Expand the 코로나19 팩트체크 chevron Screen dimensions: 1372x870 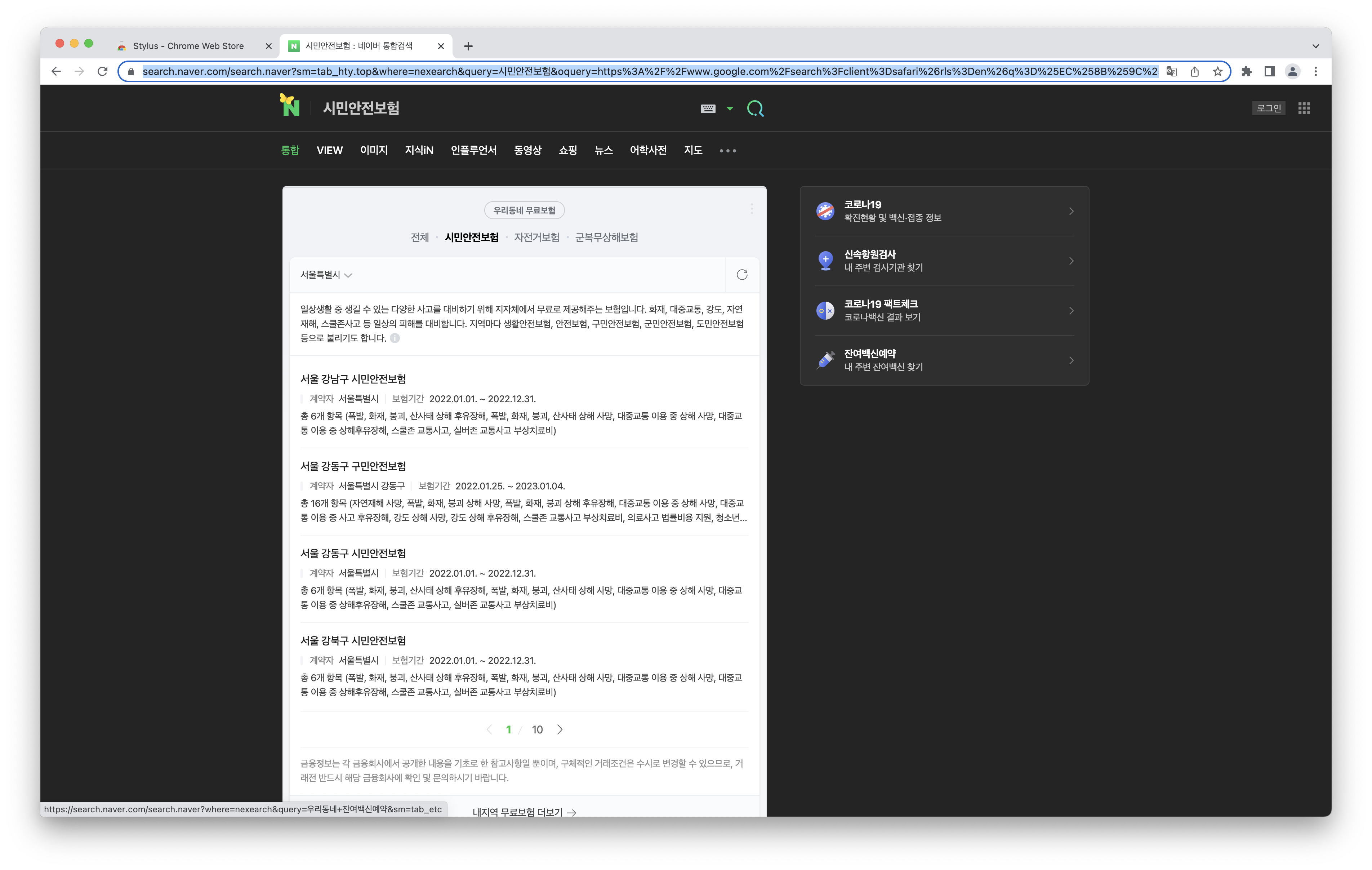[1071, 310]
